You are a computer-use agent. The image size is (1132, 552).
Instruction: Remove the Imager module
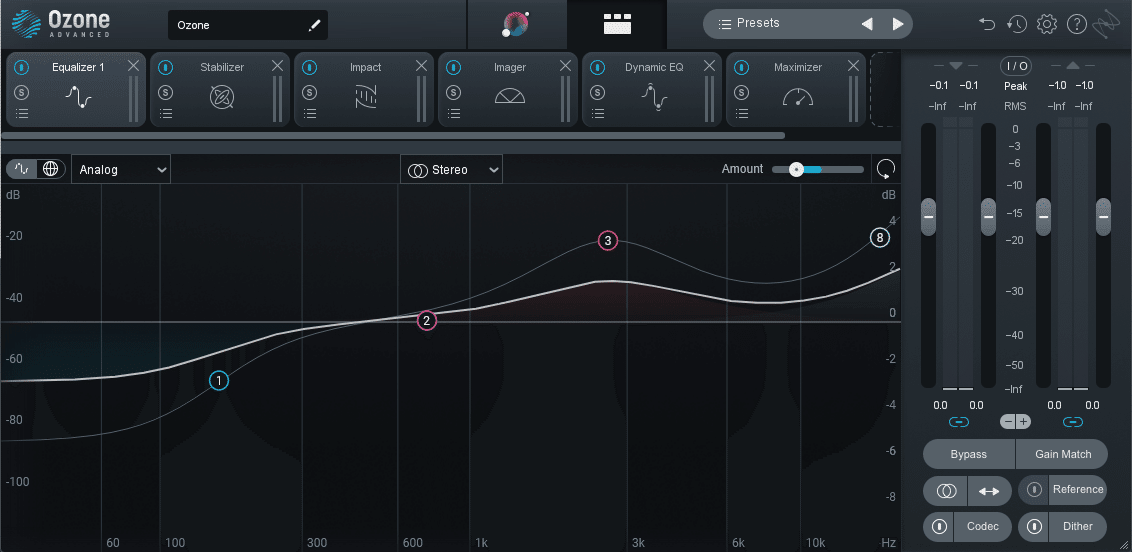coord(565,66)
